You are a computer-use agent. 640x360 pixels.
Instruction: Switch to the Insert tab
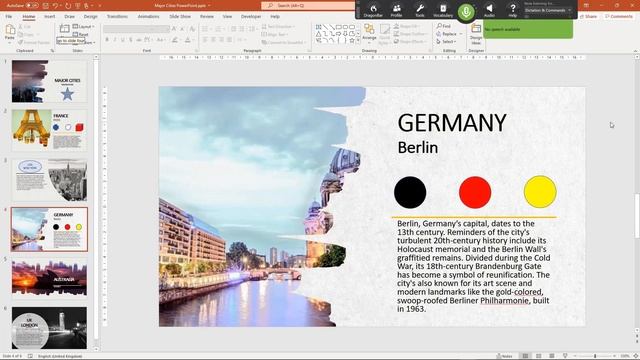pos(49,16)
